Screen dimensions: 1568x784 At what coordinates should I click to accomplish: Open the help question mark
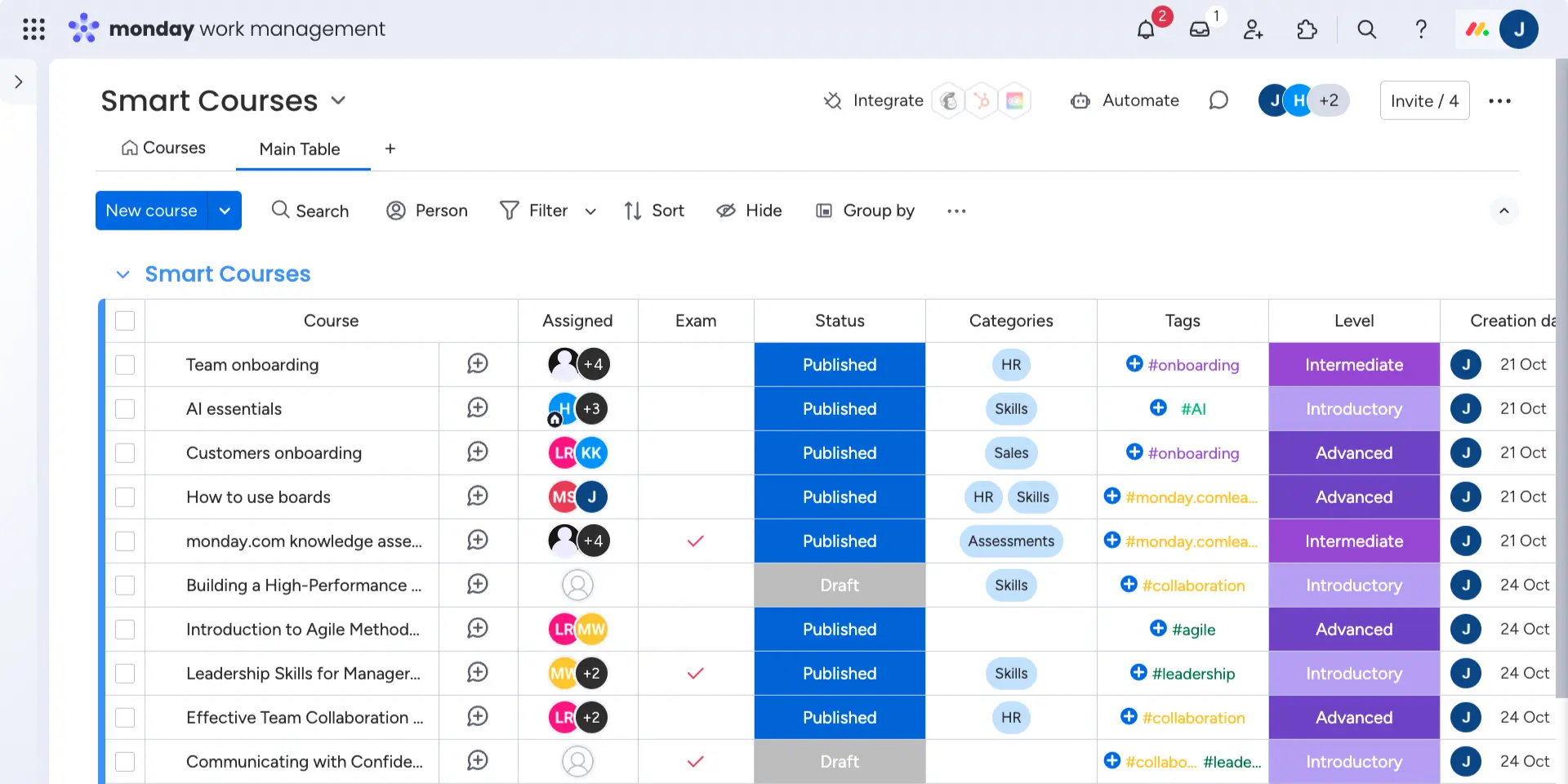pyautogui.click(x=1421, y=30)
